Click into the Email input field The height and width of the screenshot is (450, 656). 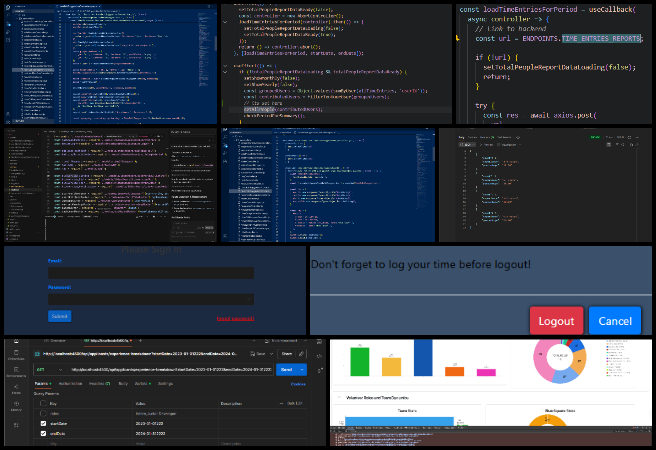(150, 273)
